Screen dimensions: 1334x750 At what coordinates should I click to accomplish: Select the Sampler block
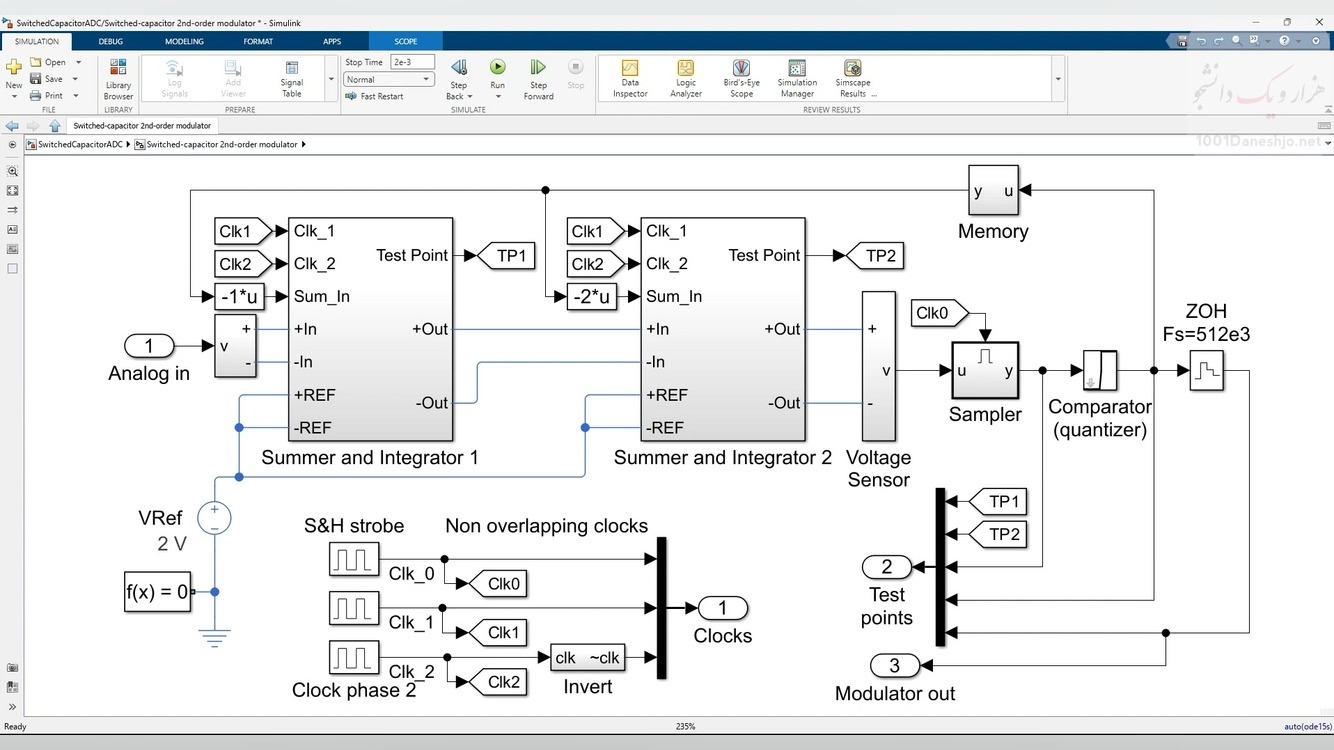pos(985,370)
